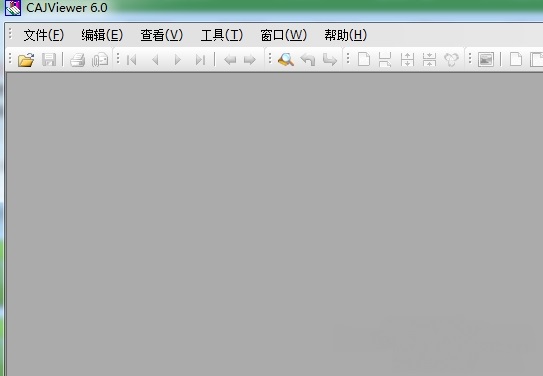The image size is (543, 376).
Task: Click the print icon
Action: pos(78,60)
